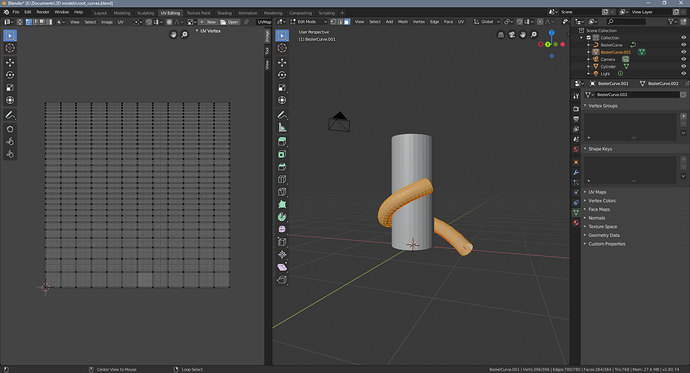Choose the Spin tool
Viewport: 690px width, 373px height.
282,217
